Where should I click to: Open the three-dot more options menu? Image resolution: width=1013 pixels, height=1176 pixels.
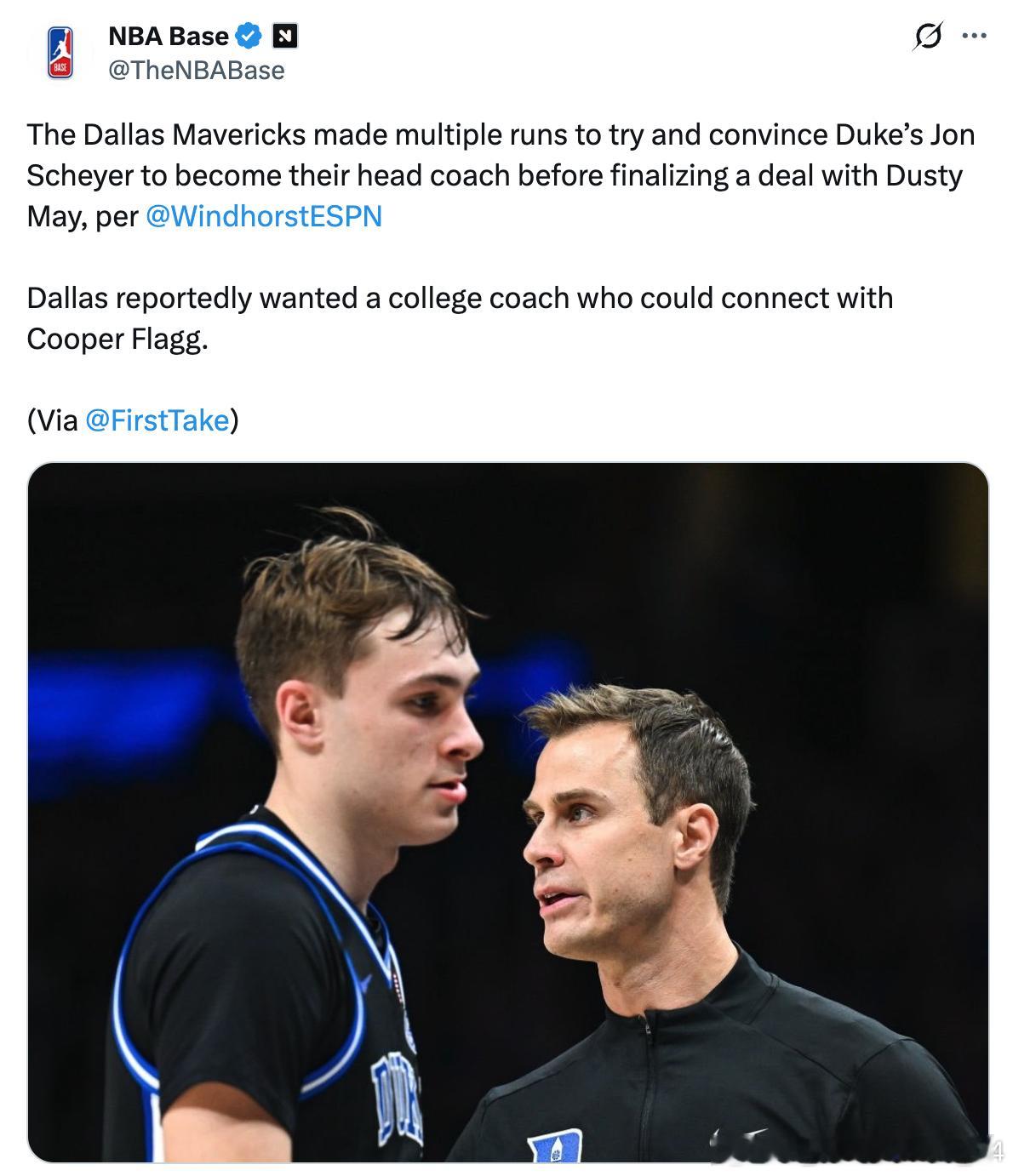(974, 36)
